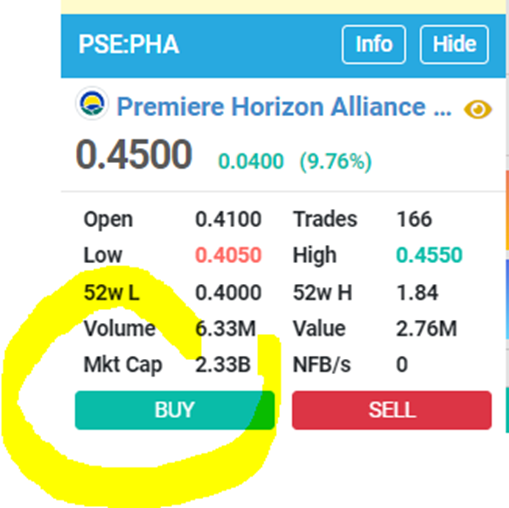The height and width of the screenshot is (508, 509).
Task: Click the 52w L value 0.4000
Action: 228,293
